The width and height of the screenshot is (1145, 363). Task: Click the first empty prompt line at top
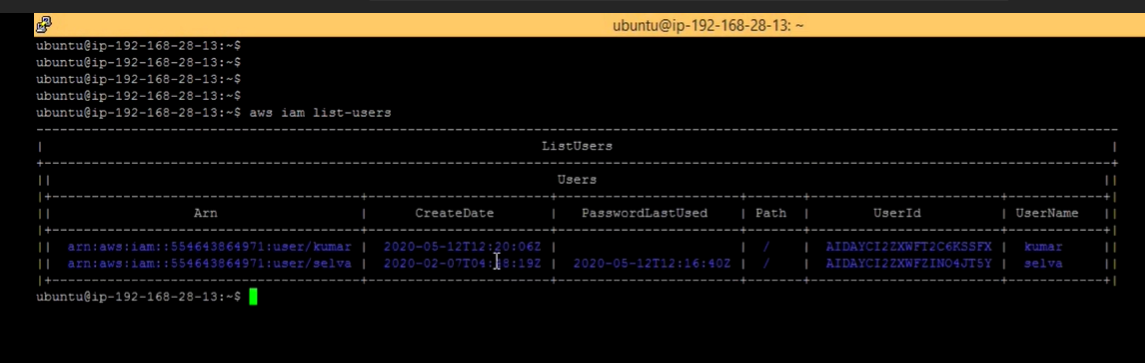tap(139, 45)
